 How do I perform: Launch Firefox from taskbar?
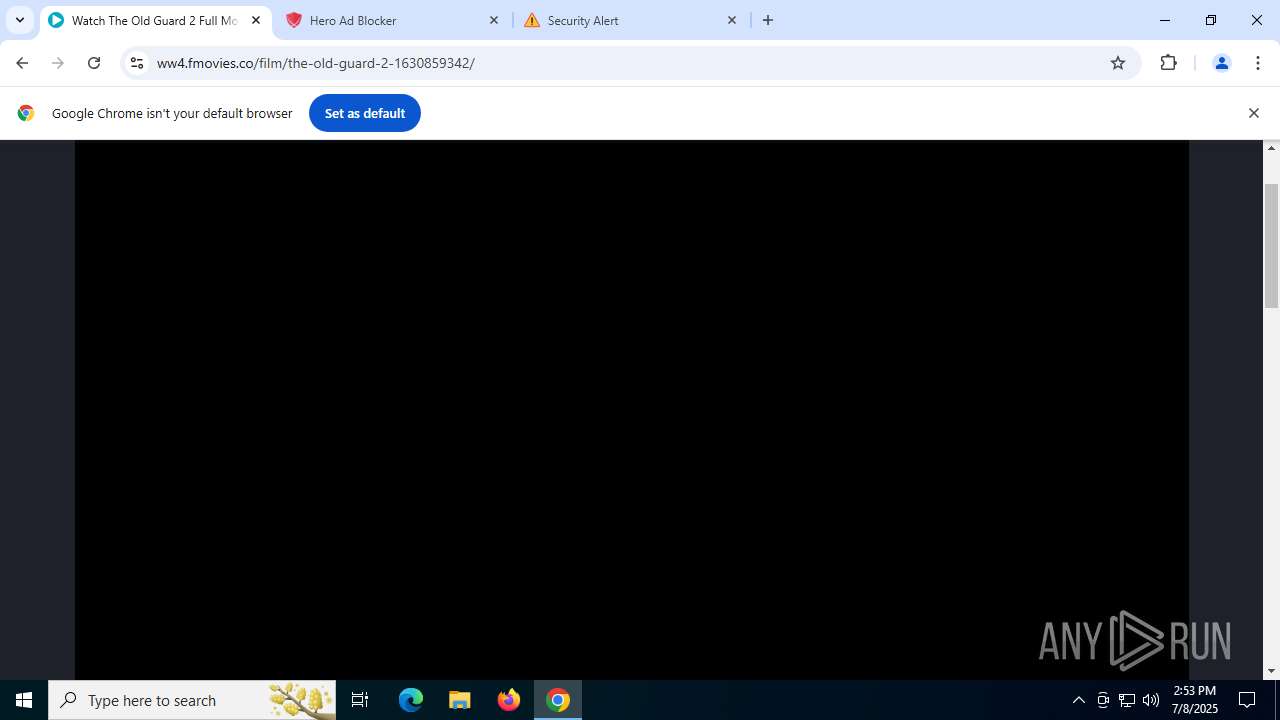pyautogui.click(x=509, y=700)
